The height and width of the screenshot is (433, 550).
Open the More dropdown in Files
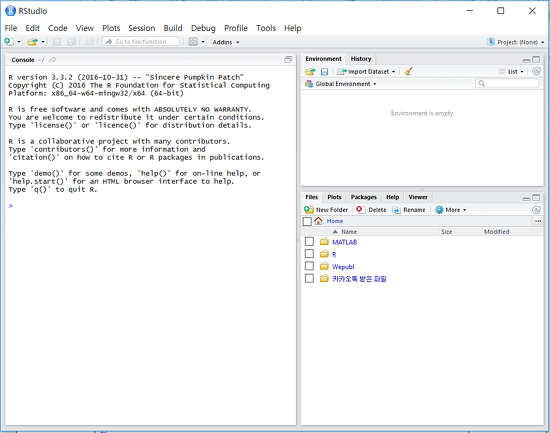pos(451,210)
